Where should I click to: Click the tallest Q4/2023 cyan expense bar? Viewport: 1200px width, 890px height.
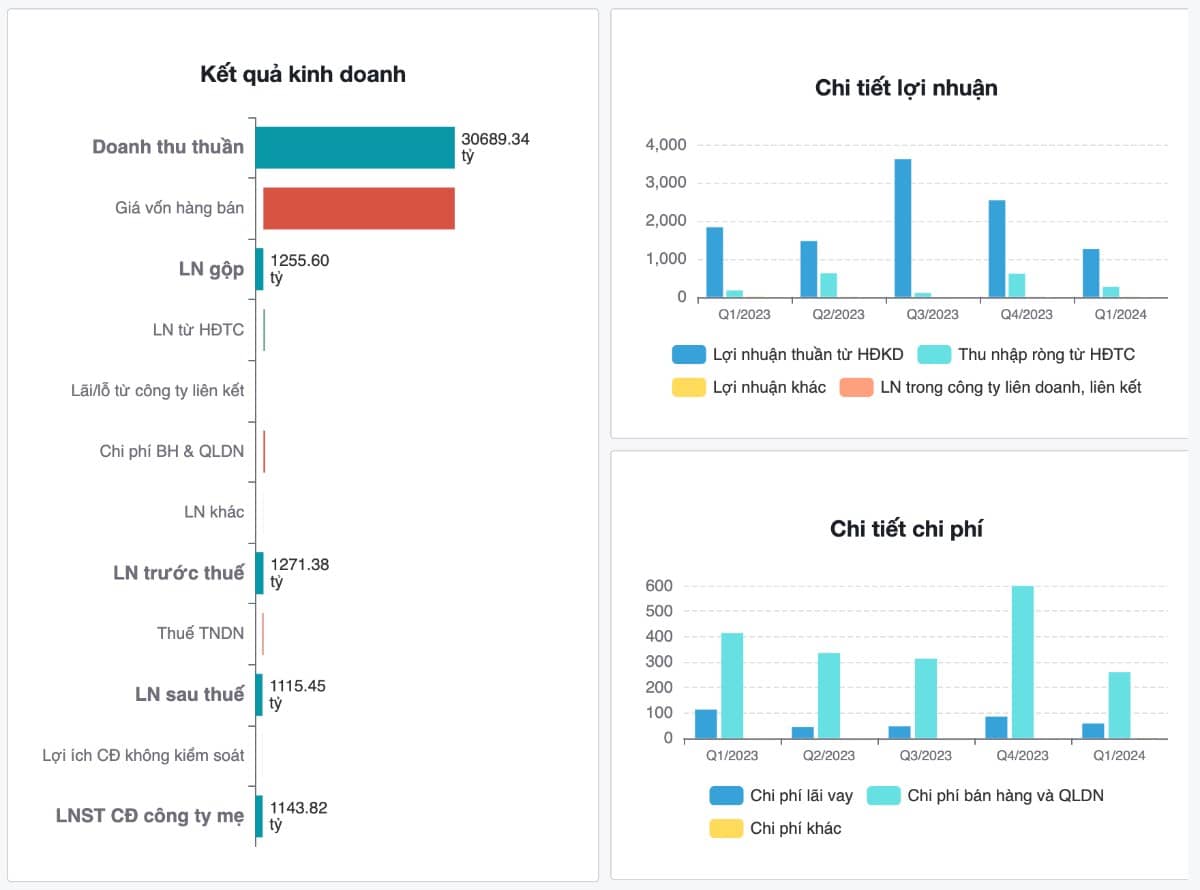pos(1022,662)
